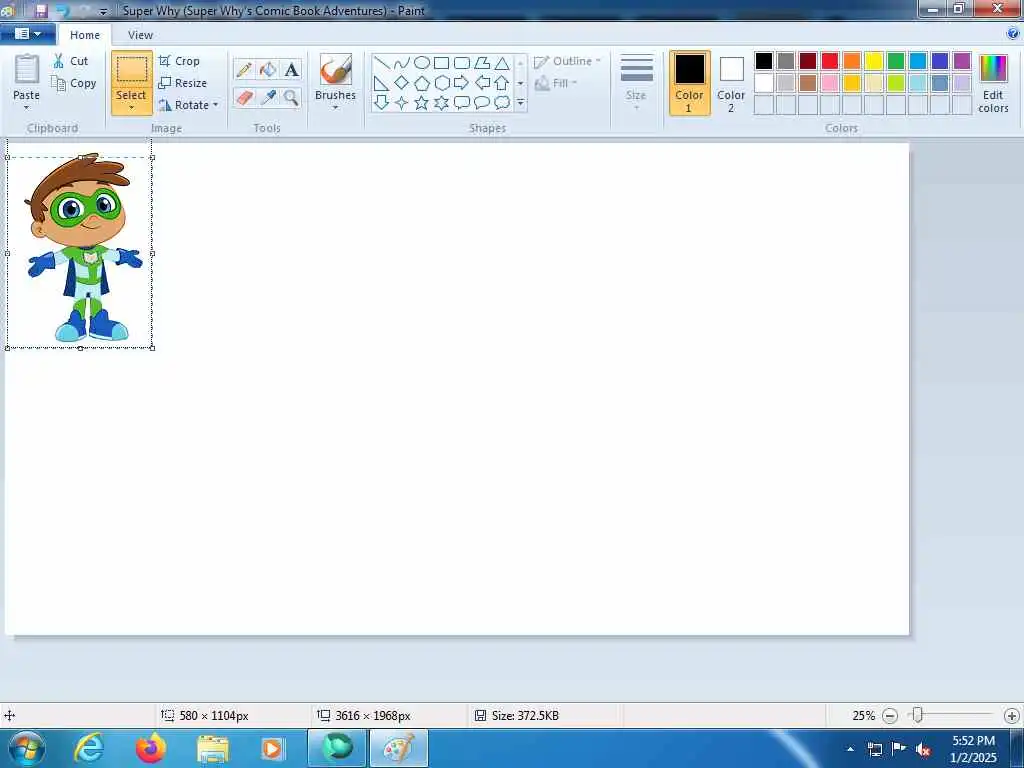Click the Cut button
The height and width of the screenshot is (768, 1024).
[71, 61]
